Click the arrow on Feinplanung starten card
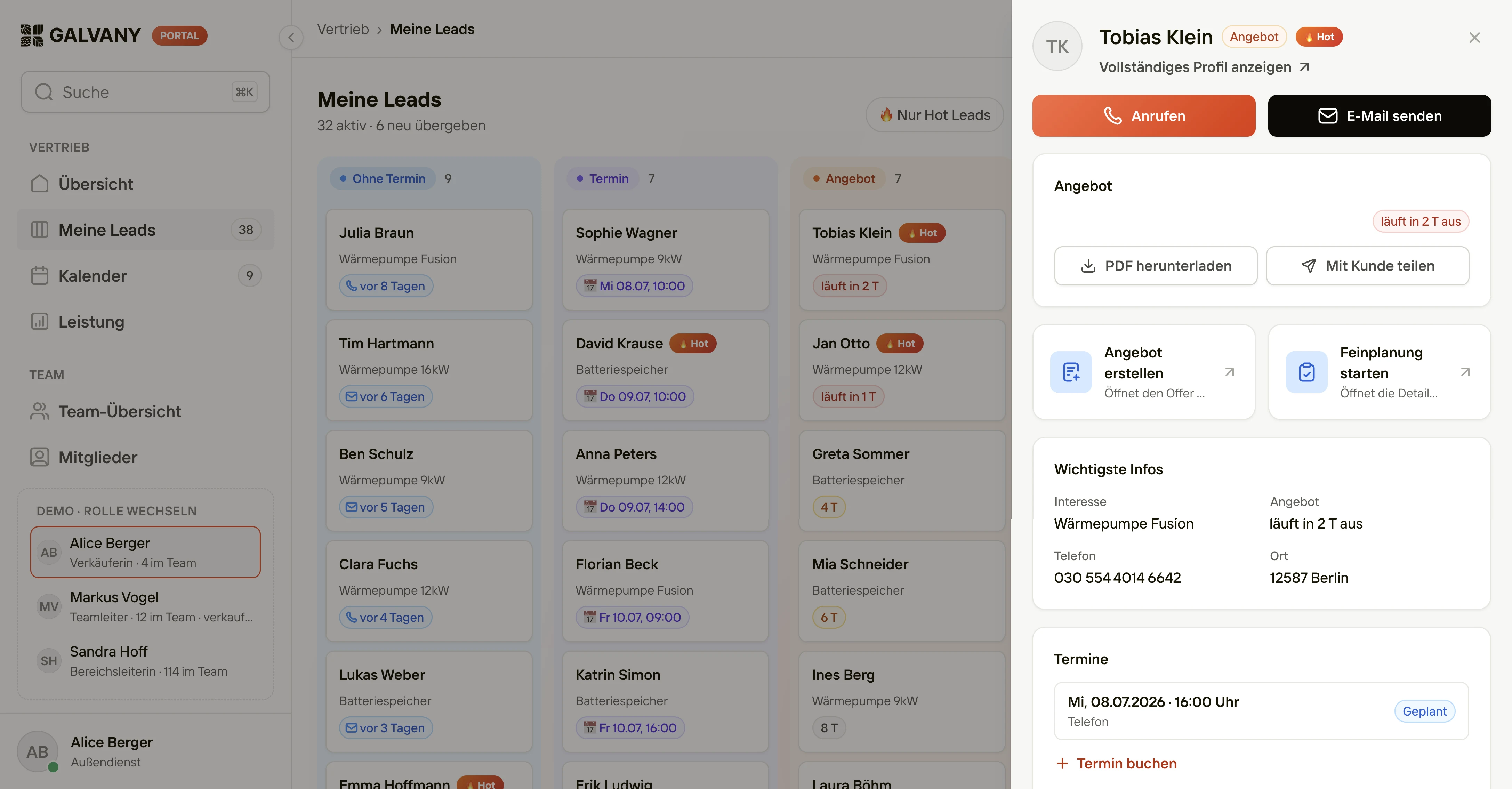1512x789 pixels. pos(1465,372)
